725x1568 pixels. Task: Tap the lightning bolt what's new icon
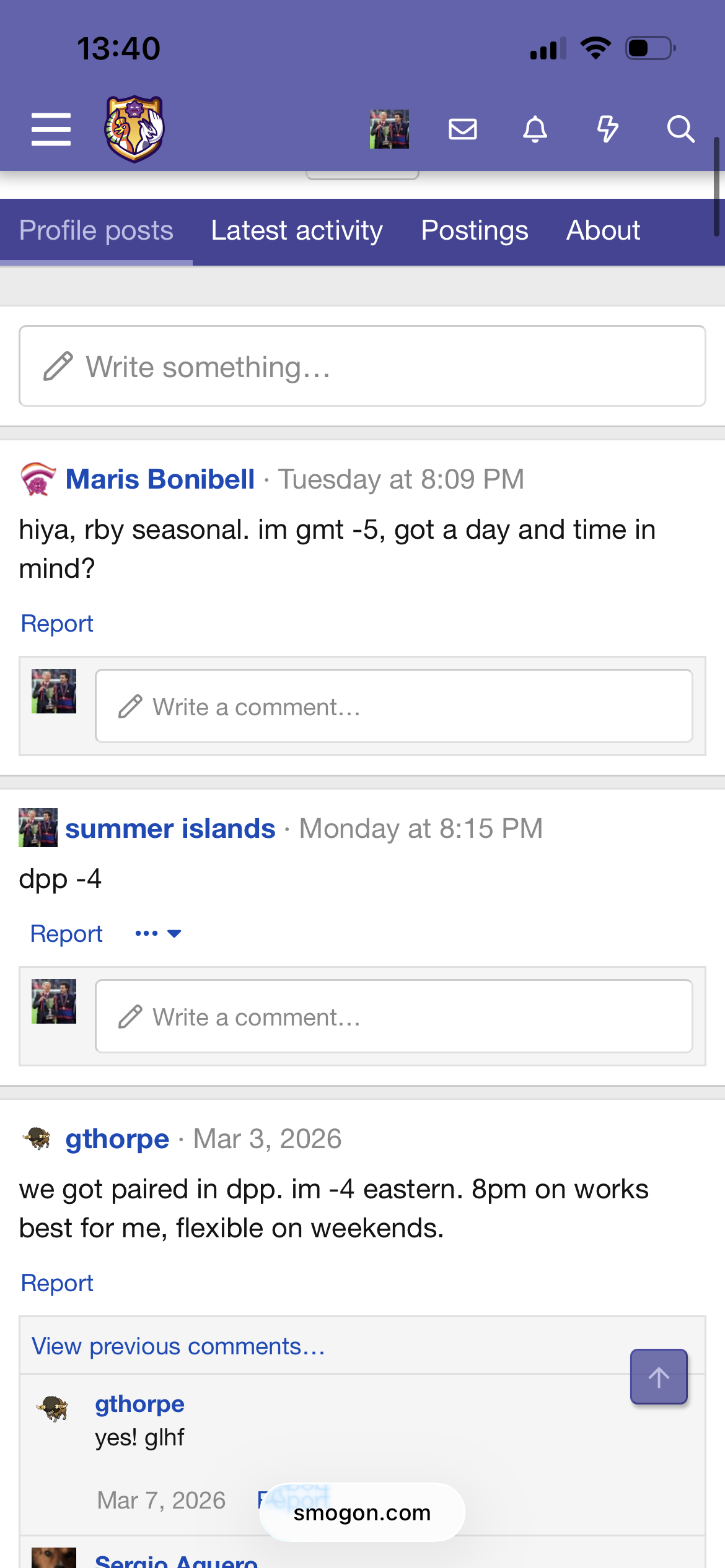(607, 129)
